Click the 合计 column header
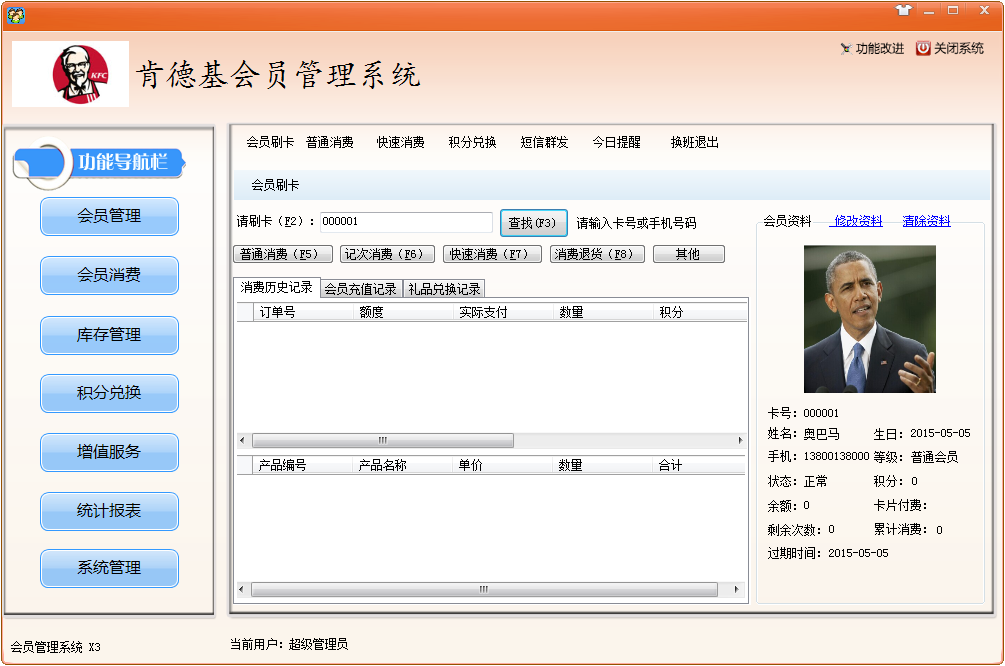 (699, 465)
